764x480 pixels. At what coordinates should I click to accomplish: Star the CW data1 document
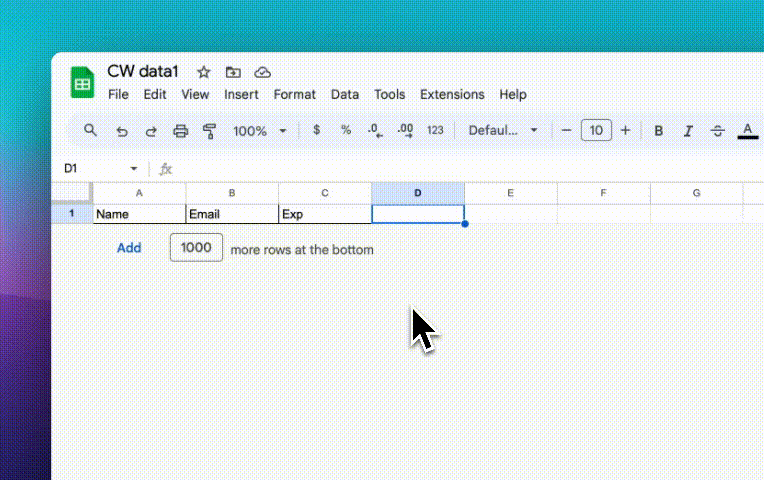point(203,73)
